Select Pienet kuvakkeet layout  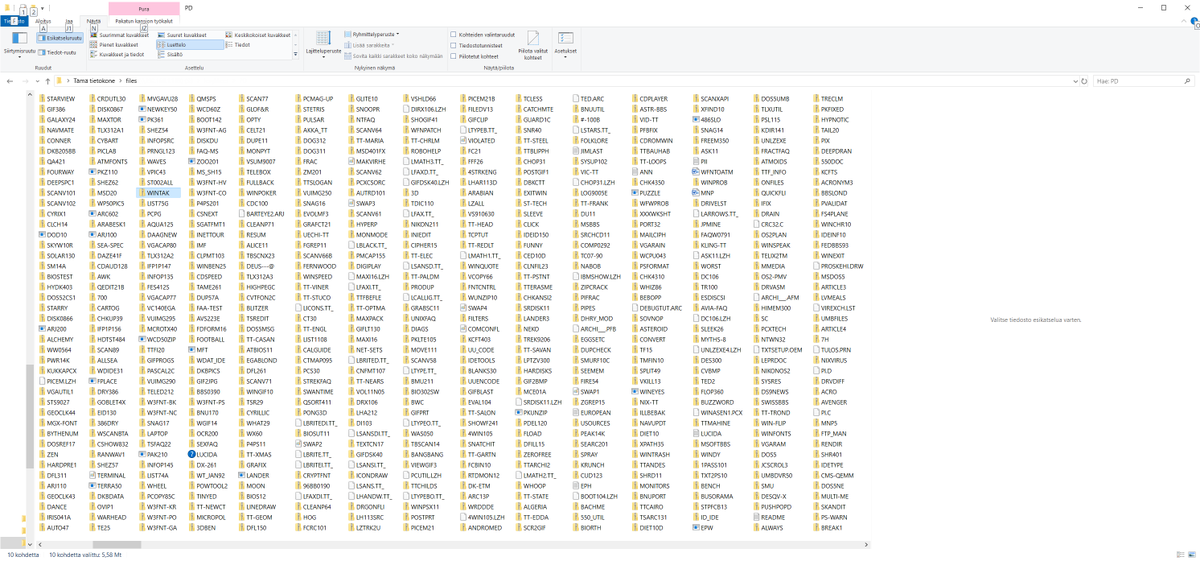pos(115,45)
